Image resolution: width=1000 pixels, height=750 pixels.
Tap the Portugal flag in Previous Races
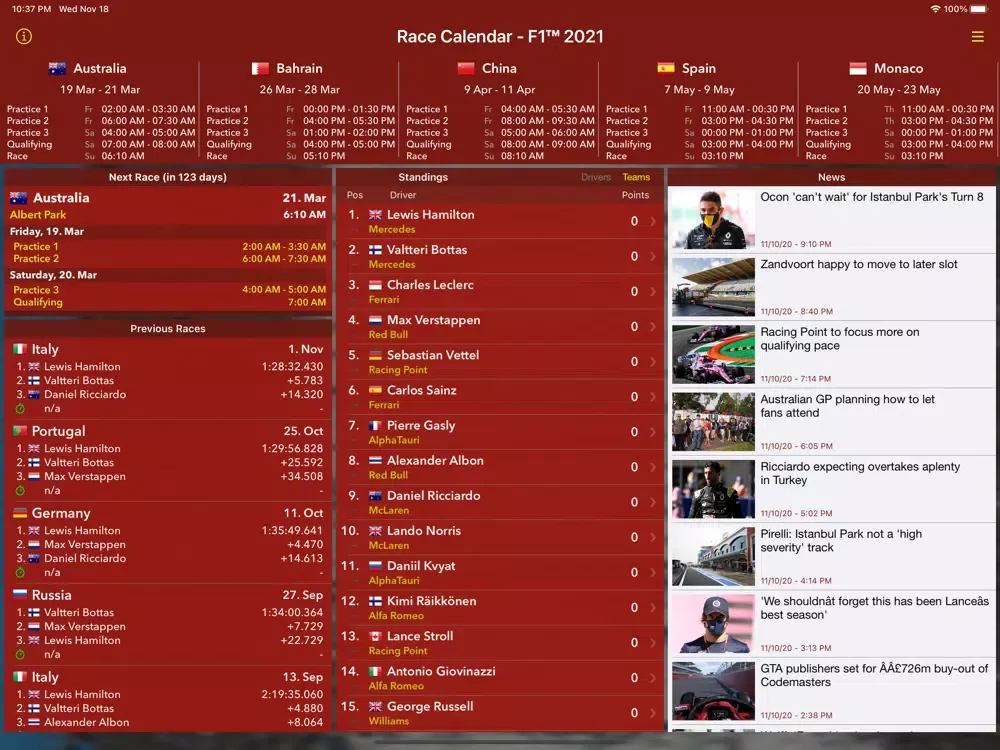20,430
